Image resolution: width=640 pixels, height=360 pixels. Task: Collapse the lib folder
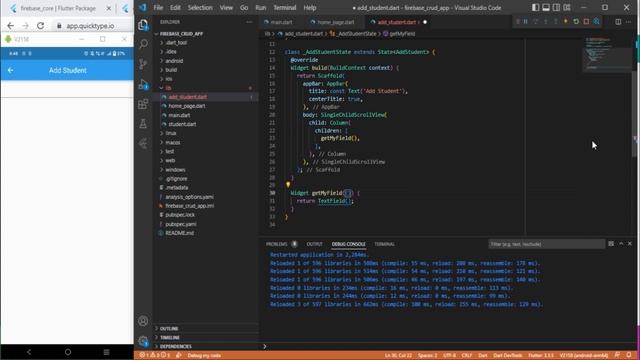pyautogui.click(x=168, y=88)
